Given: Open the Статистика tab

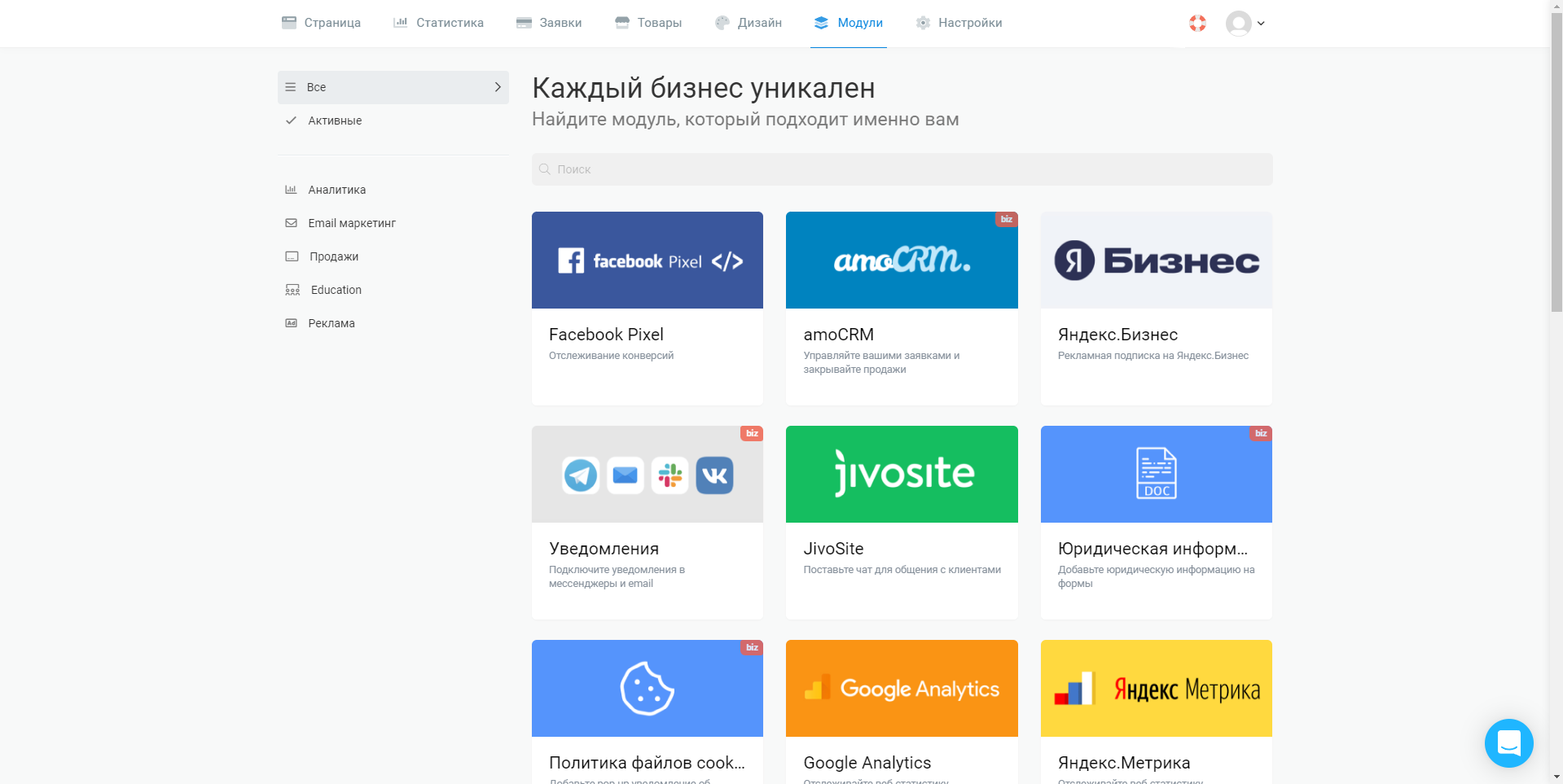Looking at the screenshot, I should click(438, 23).
